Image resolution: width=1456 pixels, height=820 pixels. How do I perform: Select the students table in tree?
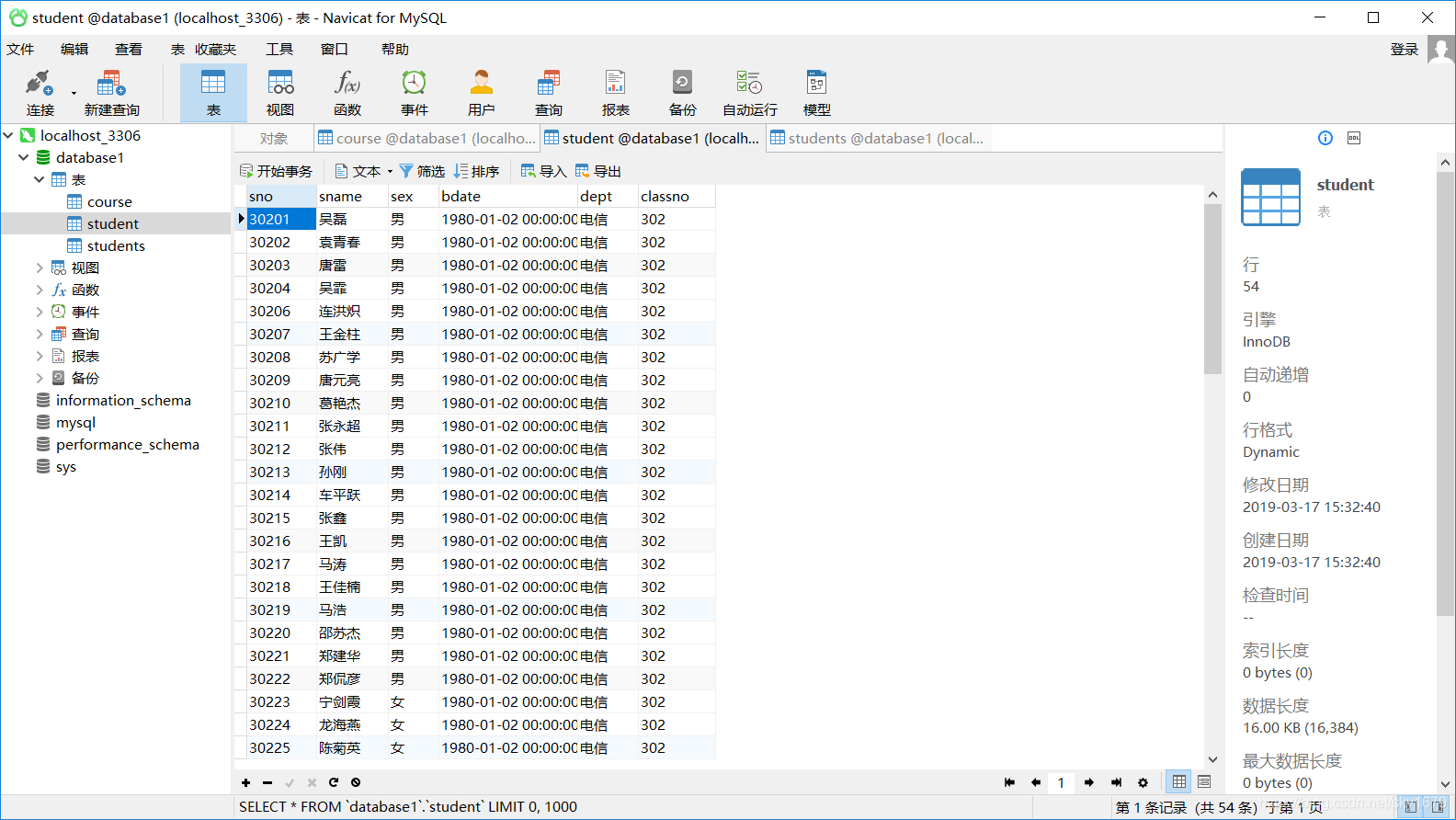click(x=116, y=245)
